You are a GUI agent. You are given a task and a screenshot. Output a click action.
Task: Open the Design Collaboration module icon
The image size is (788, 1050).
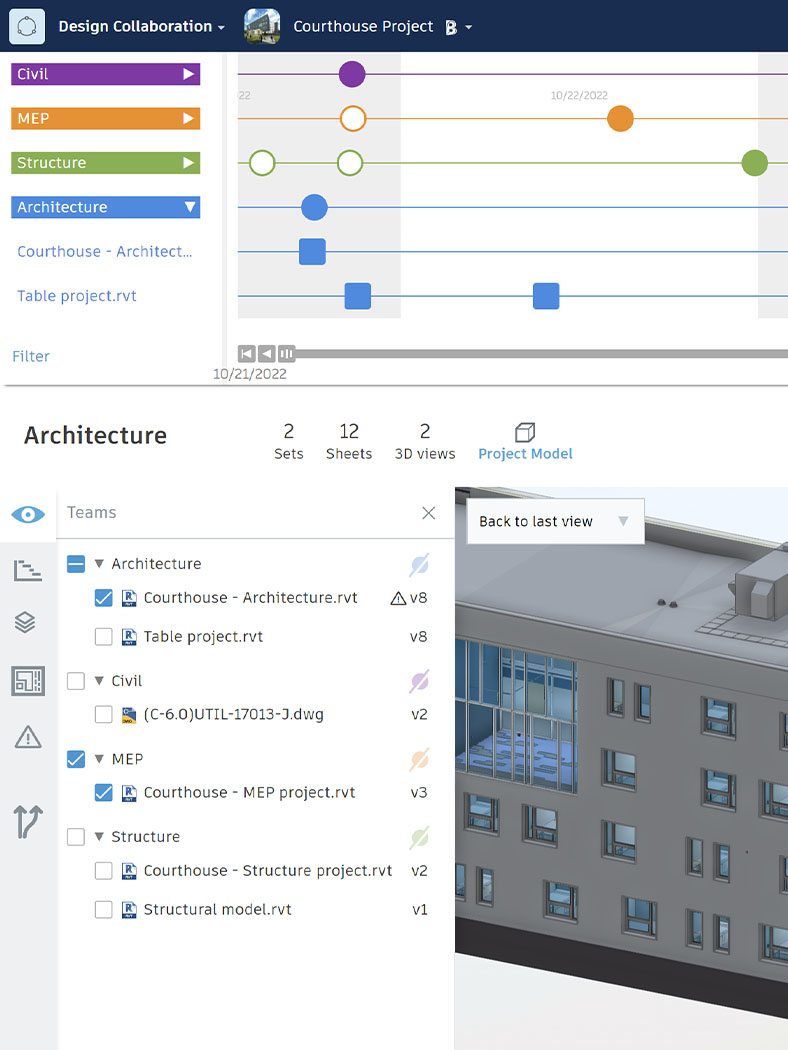(x=27, y=26)
